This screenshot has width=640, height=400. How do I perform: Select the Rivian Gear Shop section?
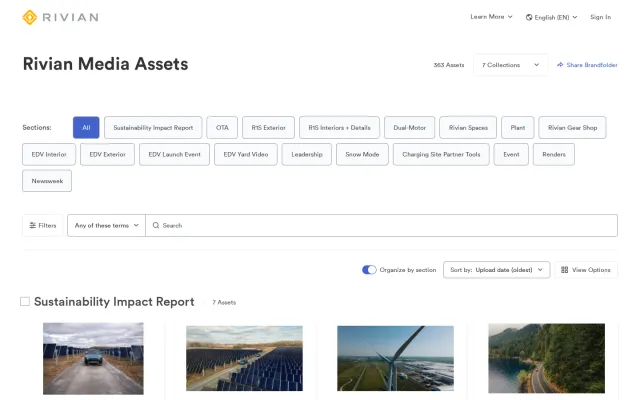(572, 127)
